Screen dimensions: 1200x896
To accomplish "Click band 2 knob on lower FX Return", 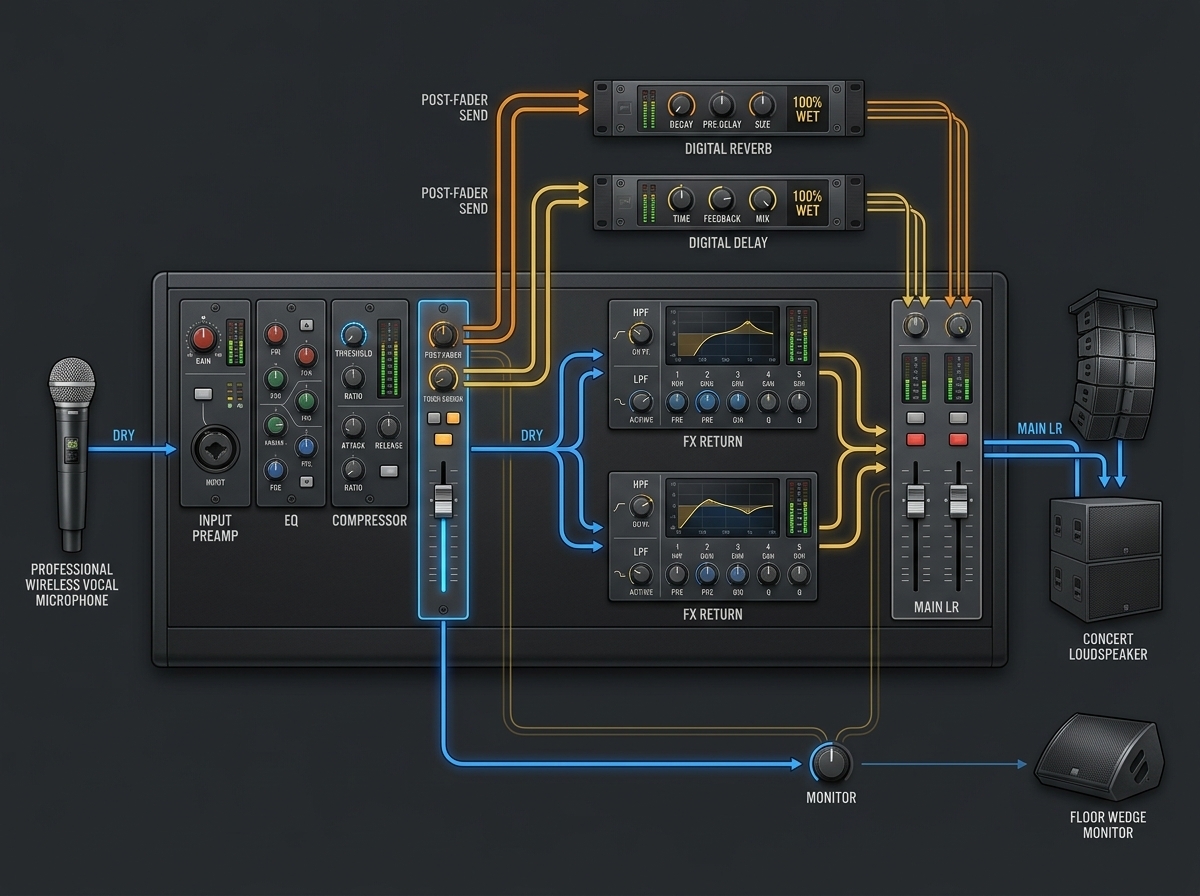I will click(x=707, y=574).
